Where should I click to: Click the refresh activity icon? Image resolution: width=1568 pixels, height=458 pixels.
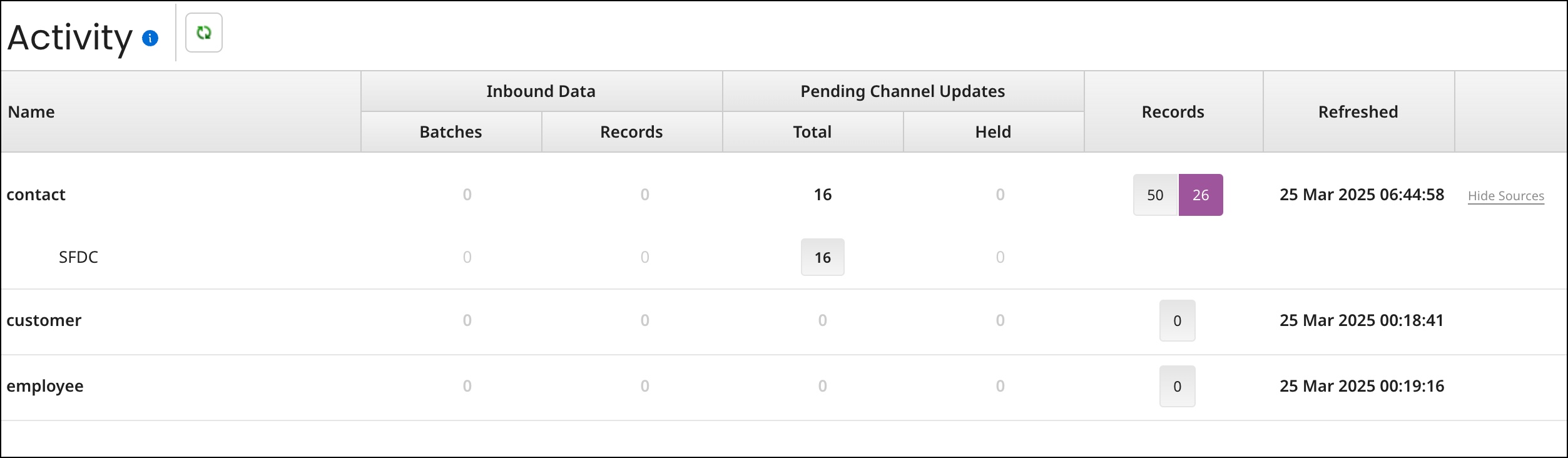pyautogui.click(x=203, y=33)
